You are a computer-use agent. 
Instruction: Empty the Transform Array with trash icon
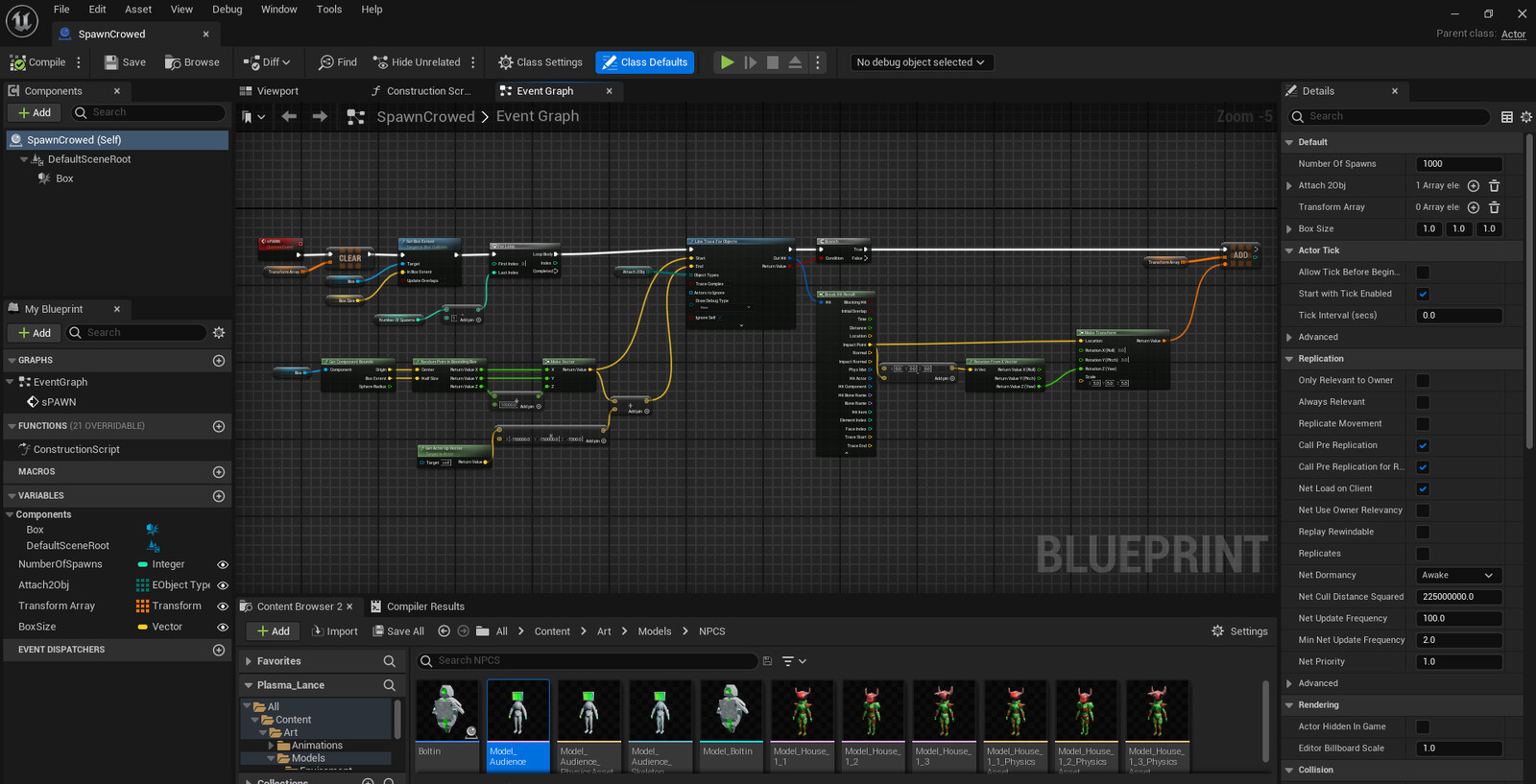point(1495,207)
